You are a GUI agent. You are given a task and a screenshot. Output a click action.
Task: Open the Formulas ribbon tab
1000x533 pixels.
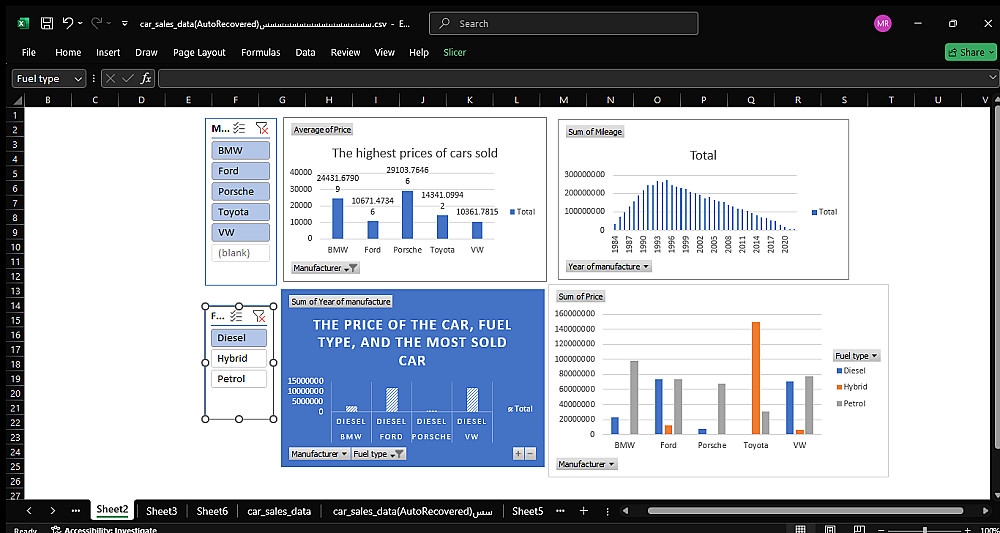[x=260, y=52]
